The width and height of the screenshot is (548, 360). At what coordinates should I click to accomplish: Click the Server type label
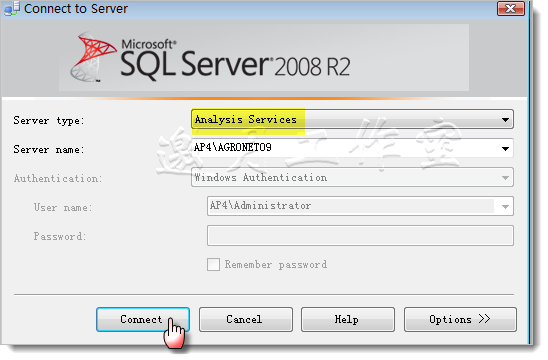pyautogui.click(x=49, y=121)
